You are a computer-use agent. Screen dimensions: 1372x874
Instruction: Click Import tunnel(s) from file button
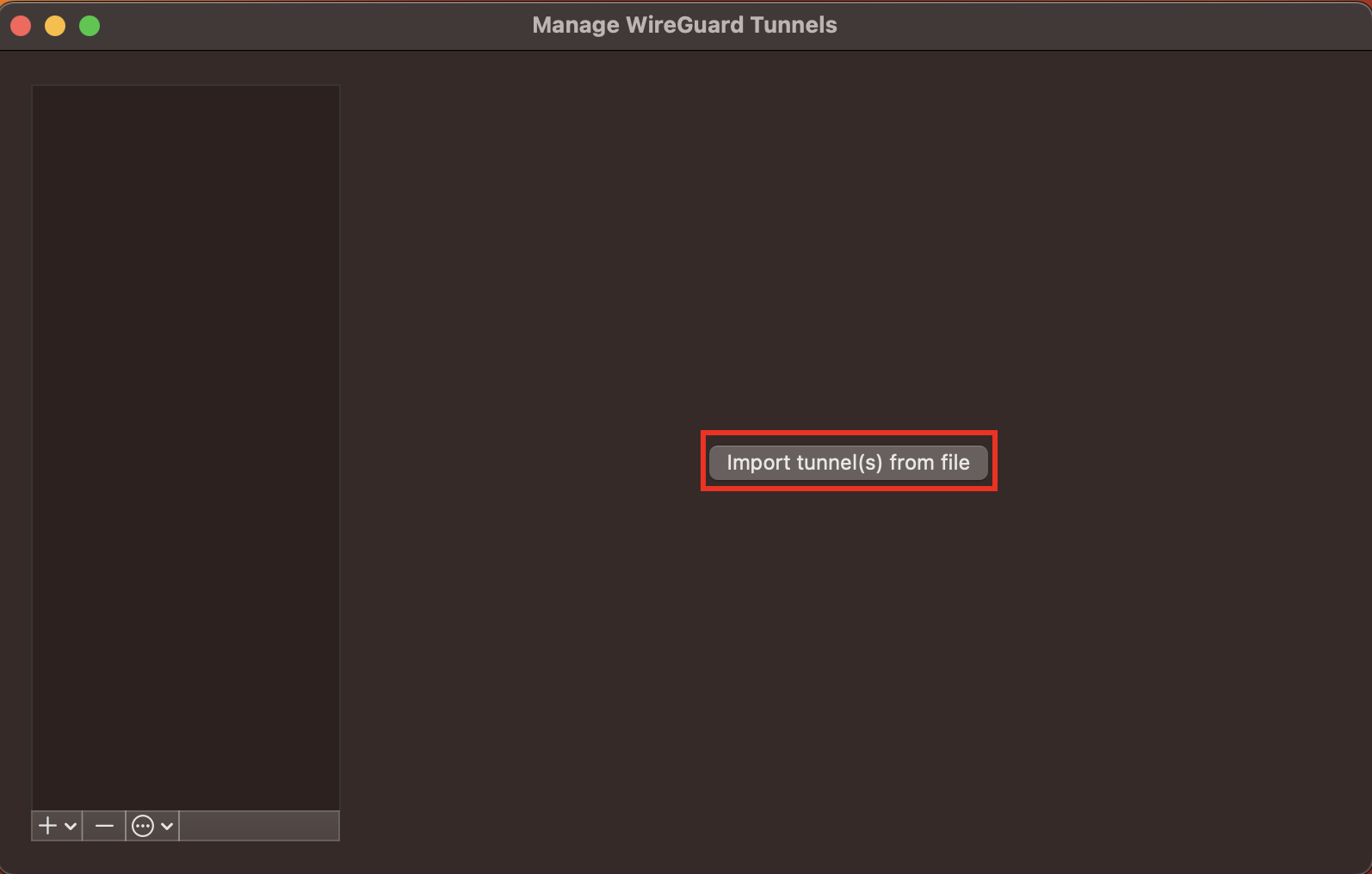coord(848,463)
